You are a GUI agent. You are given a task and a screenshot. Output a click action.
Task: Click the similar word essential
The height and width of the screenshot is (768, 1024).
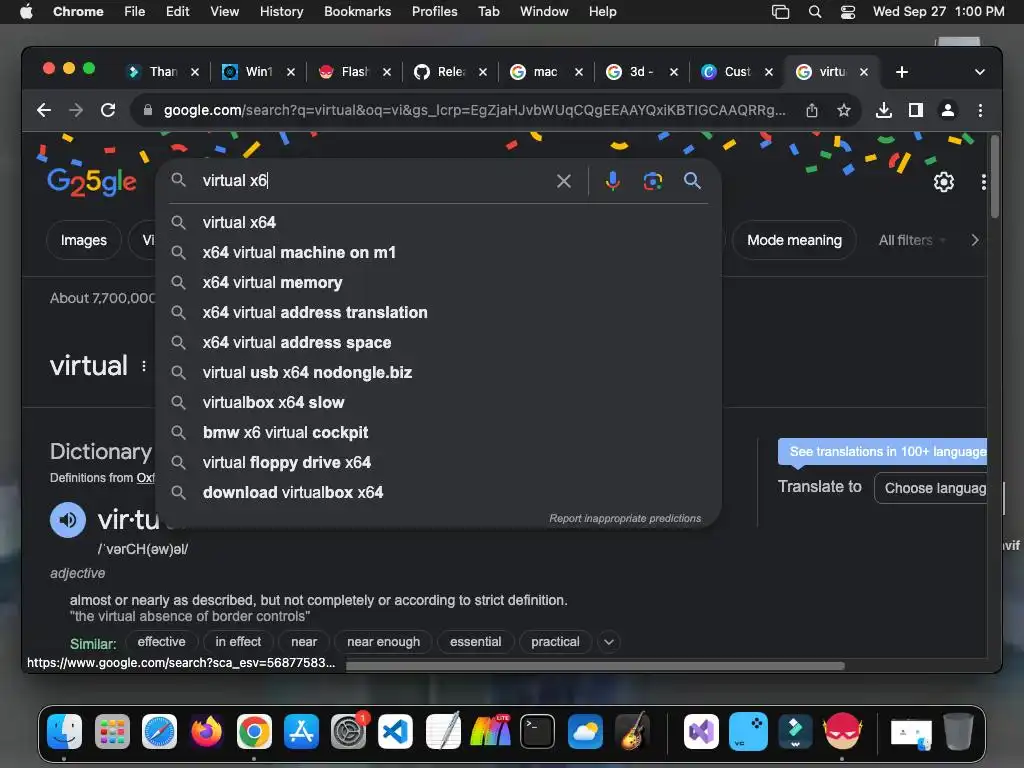475,642
